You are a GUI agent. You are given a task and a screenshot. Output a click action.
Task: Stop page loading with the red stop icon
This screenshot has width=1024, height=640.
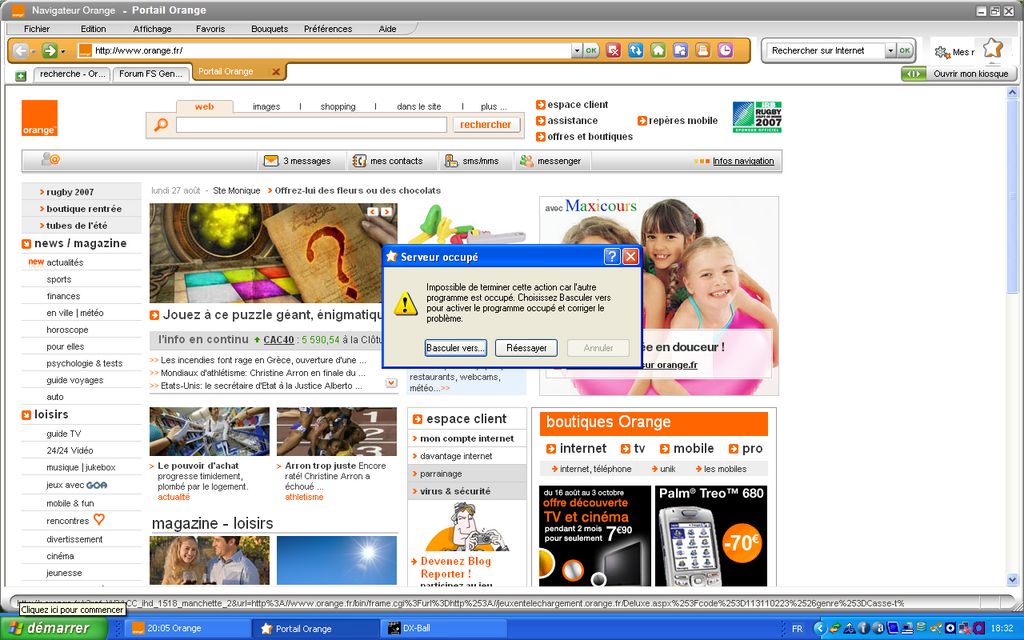(x=613, y=50)
